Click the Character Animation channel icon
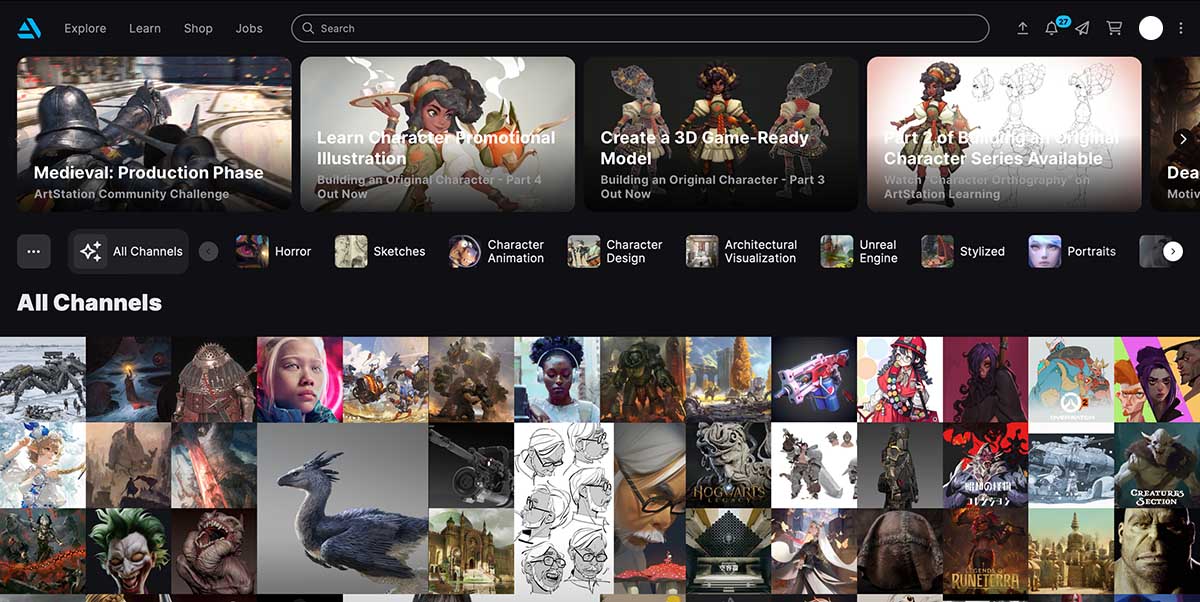The width and height of the screenshot is (1200, 602). pos(465,251)
